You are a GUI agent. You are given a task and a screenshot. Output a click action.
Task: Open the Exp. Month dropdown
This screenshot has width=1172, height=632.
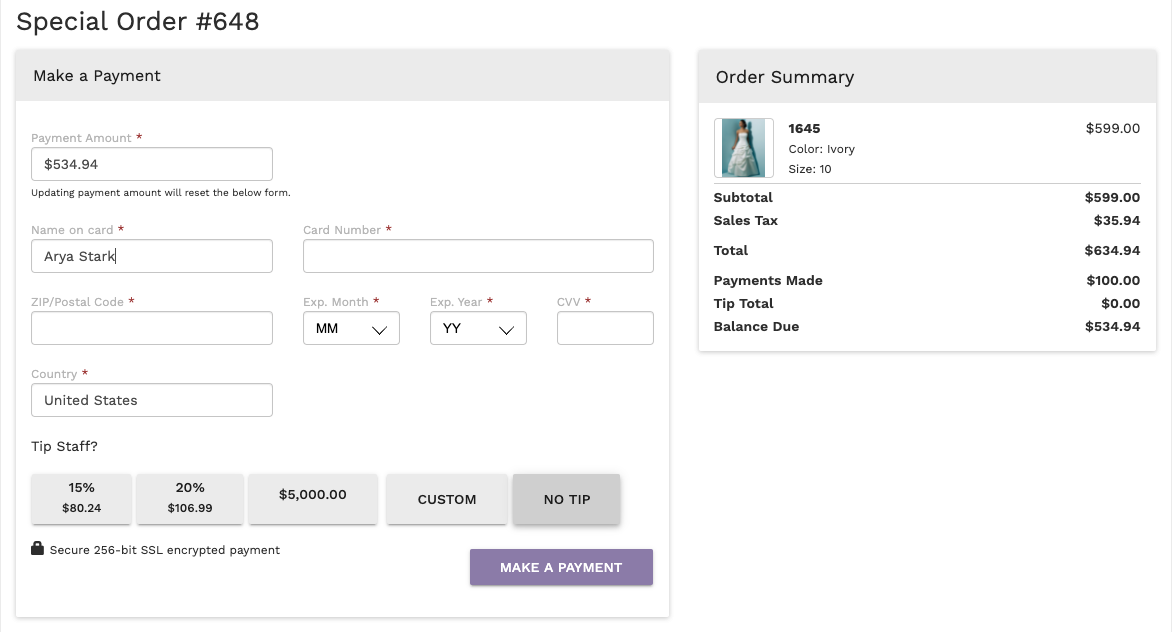tap(351, 328)
